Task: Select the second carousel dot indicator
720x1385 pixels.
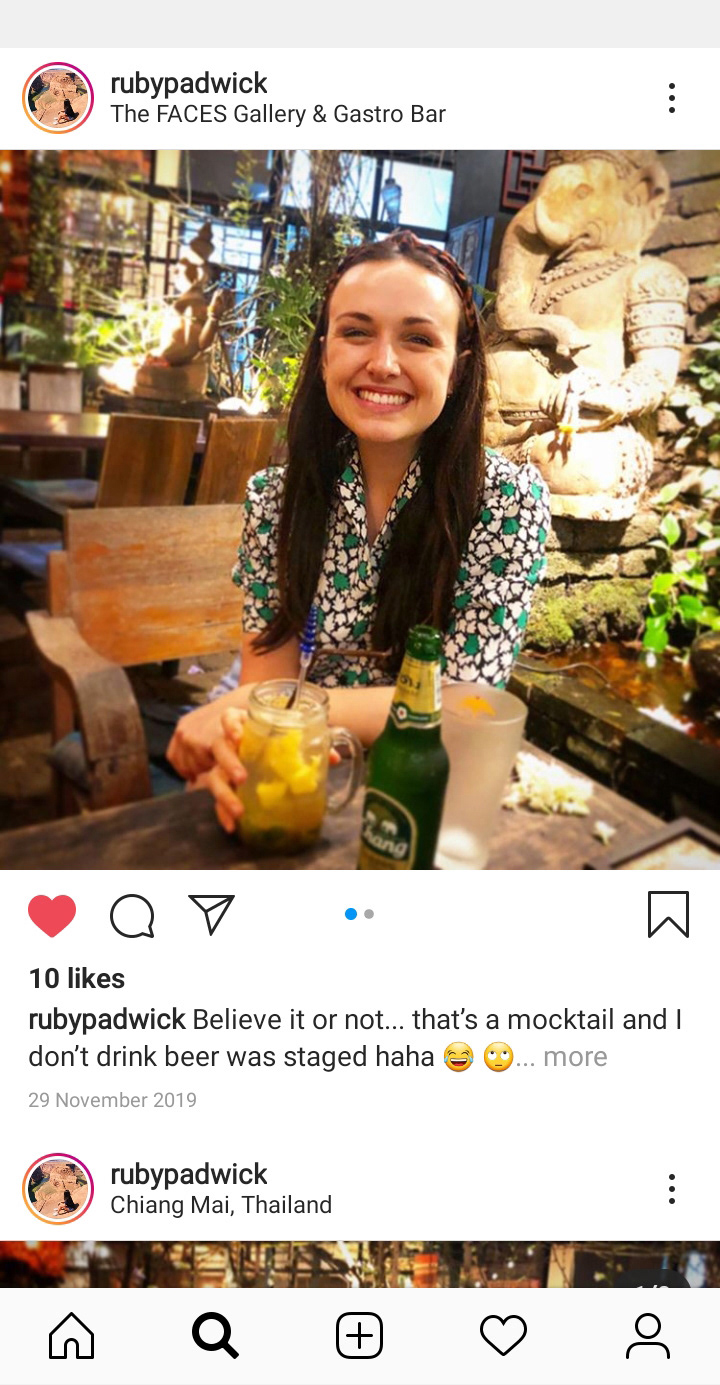Action: pyautogui.click(x=369, y=914)
